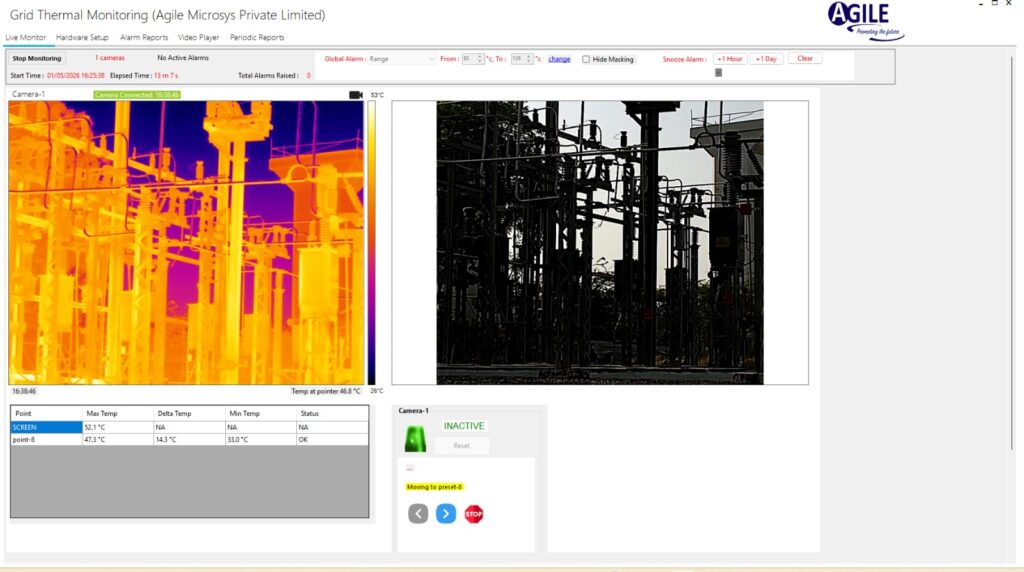Click the INACTIVE alarm status text

point(464,426)
